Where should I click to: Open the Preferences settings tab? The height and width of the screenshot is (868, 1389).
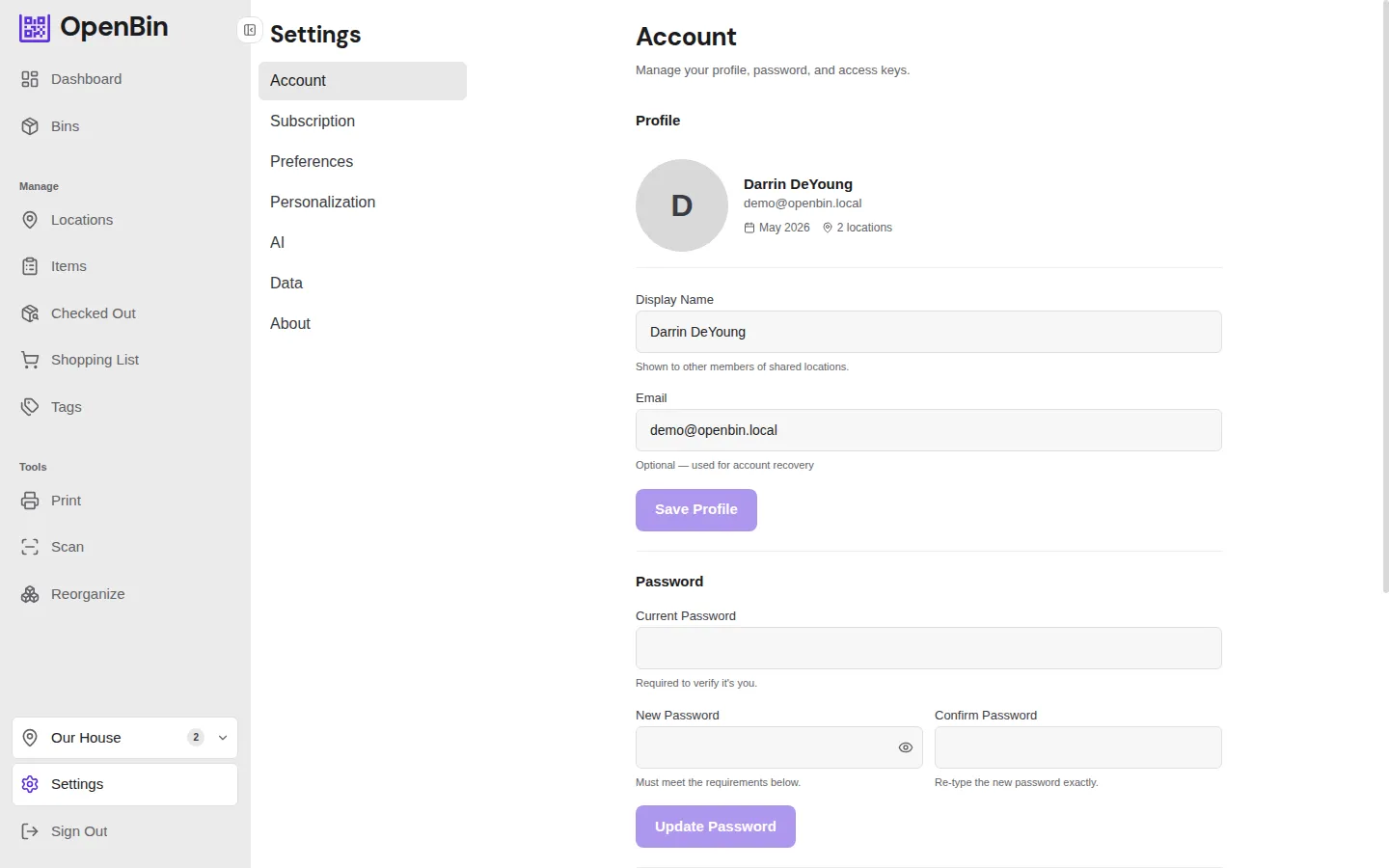(363, 162)
